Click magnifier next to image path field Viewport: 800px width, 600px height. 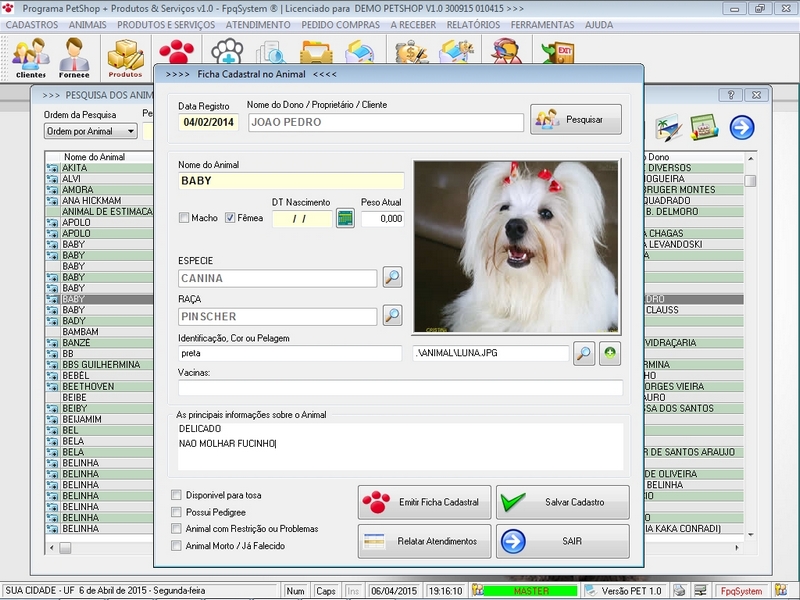[584, 353]
